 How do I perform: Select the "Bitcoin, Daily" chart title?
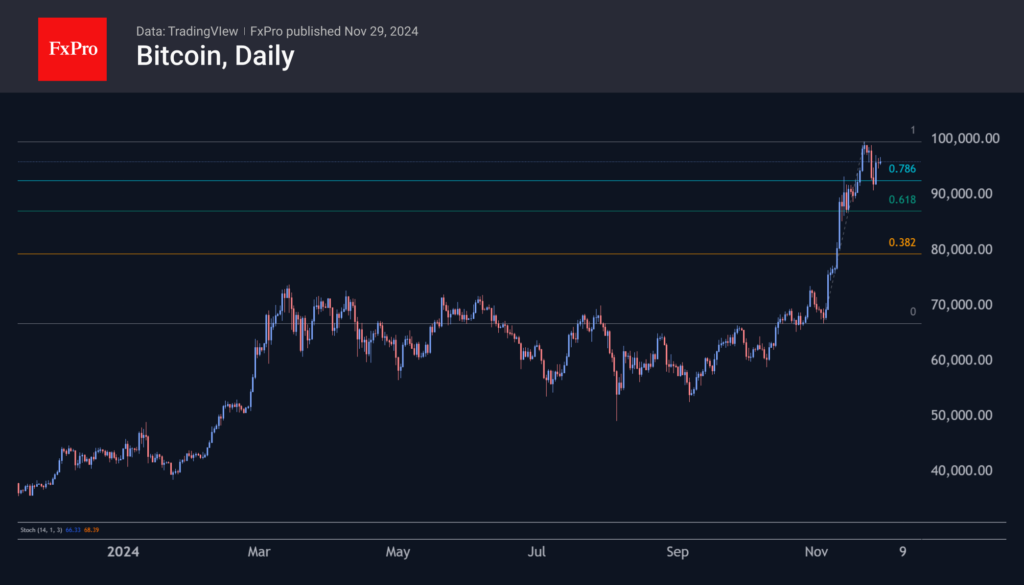[x=215, y=56]
